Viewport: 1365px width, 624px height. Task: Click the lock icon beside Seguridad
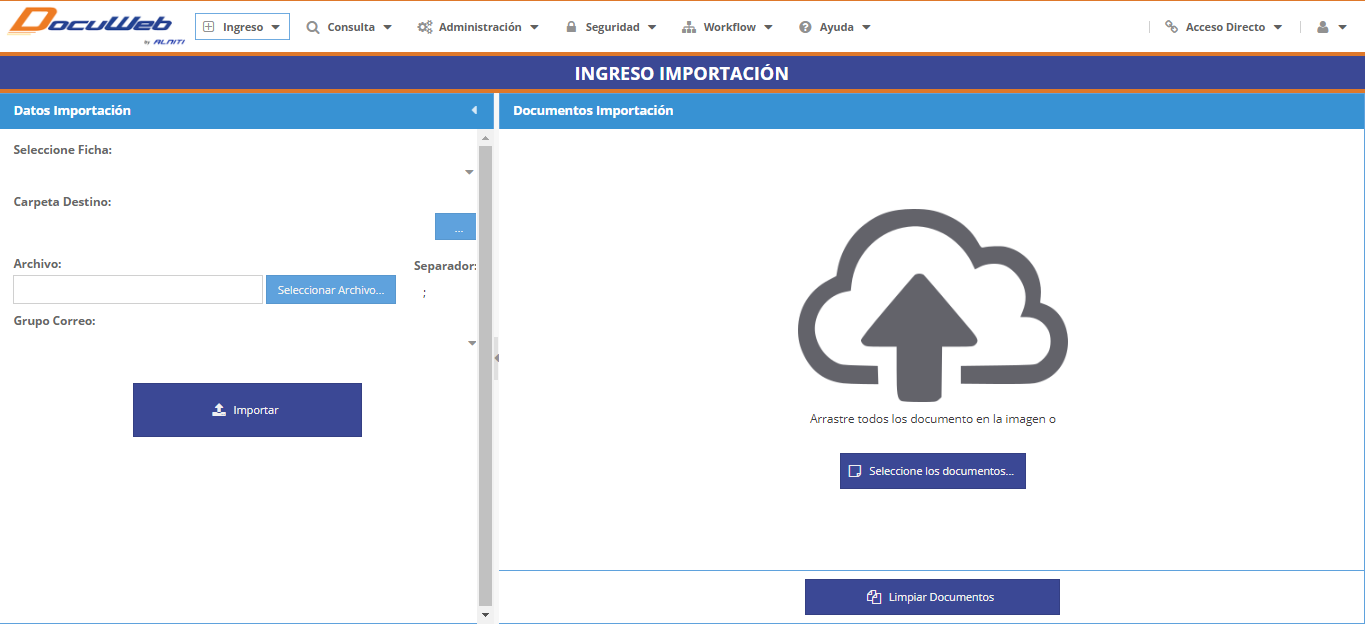573,27
